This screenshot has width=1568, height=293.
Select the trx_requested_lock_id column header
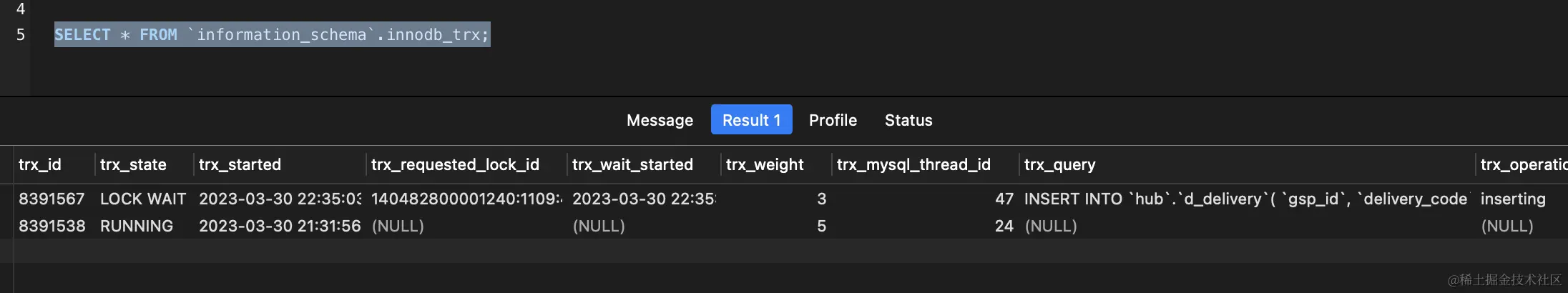point(455,164)
